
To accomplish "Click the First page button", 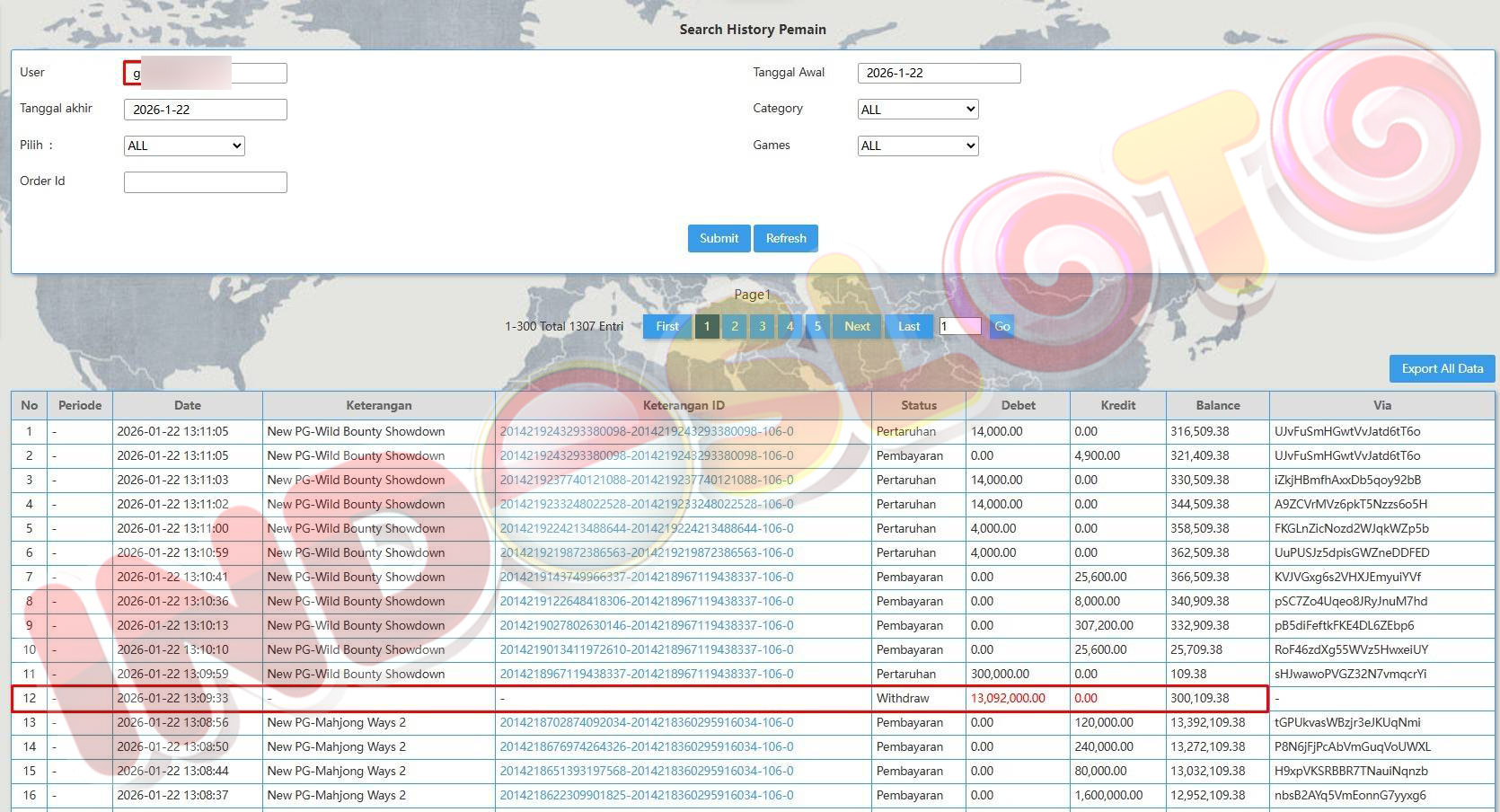I will [x=666, y=326].
